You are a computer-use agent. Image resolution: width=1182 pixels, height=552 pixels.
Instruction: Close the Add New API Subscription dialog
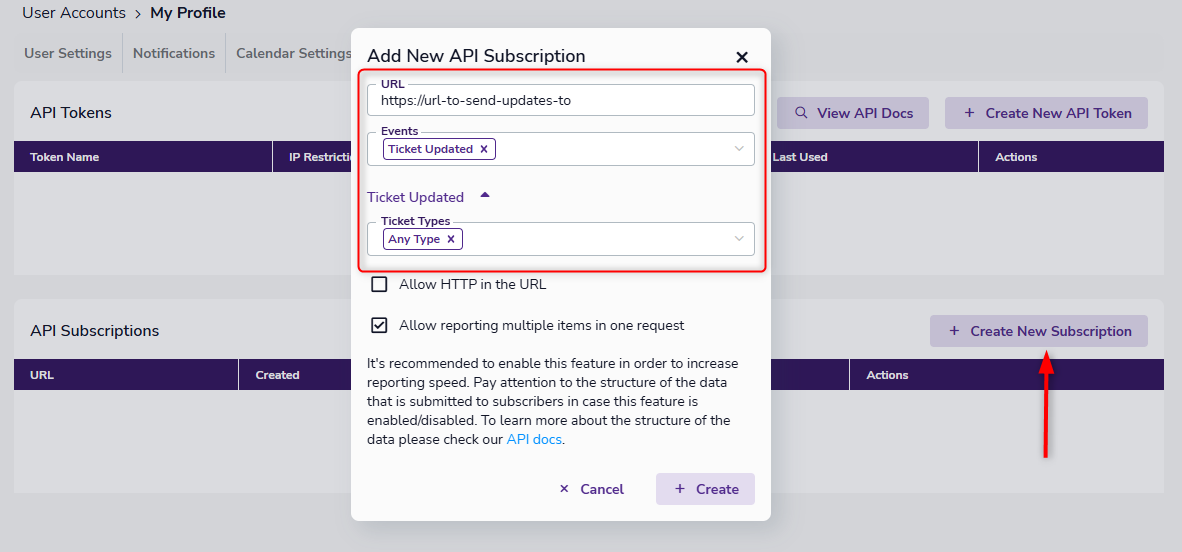coord(742,58)
